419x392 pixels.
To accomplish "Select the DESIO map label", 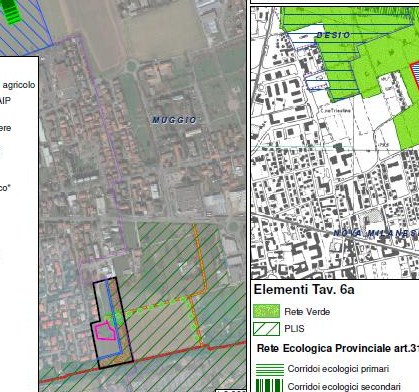I will [333, 35].
